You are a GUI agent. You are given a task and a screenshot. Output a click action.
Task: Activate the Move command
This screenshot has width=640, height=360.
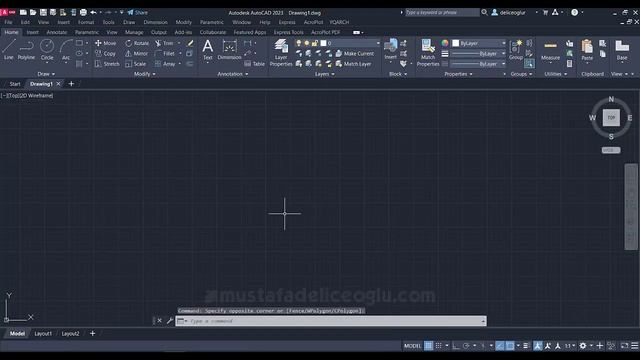point(105,43)
